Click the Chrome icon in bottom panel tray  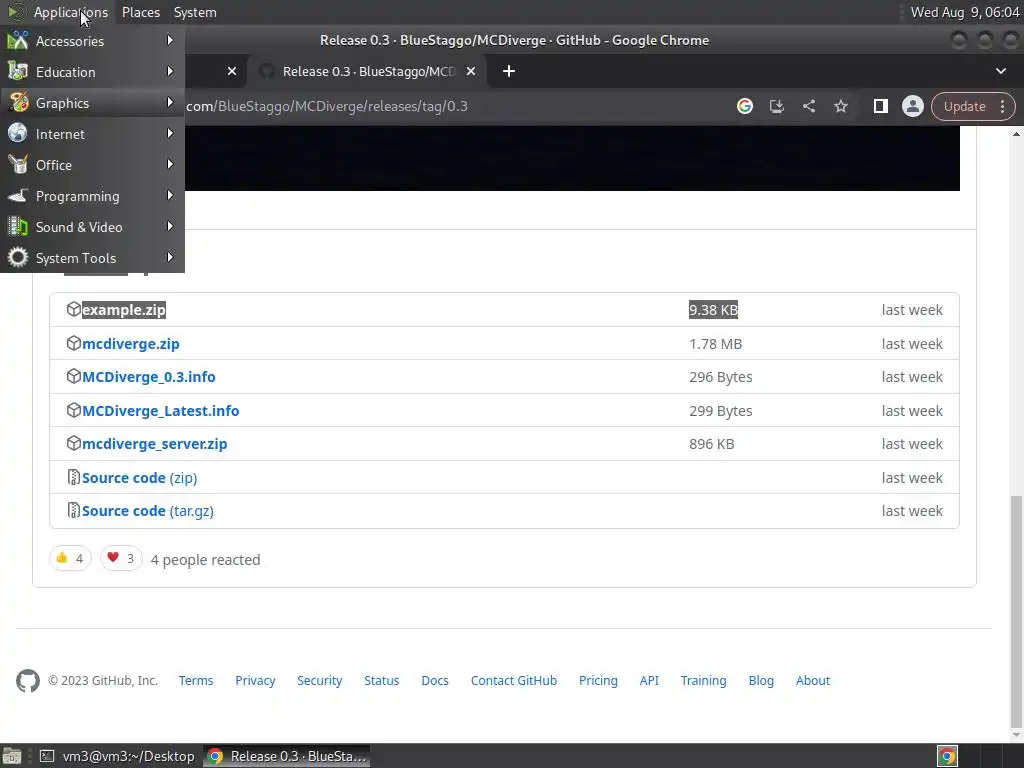[x=947, y=756]
